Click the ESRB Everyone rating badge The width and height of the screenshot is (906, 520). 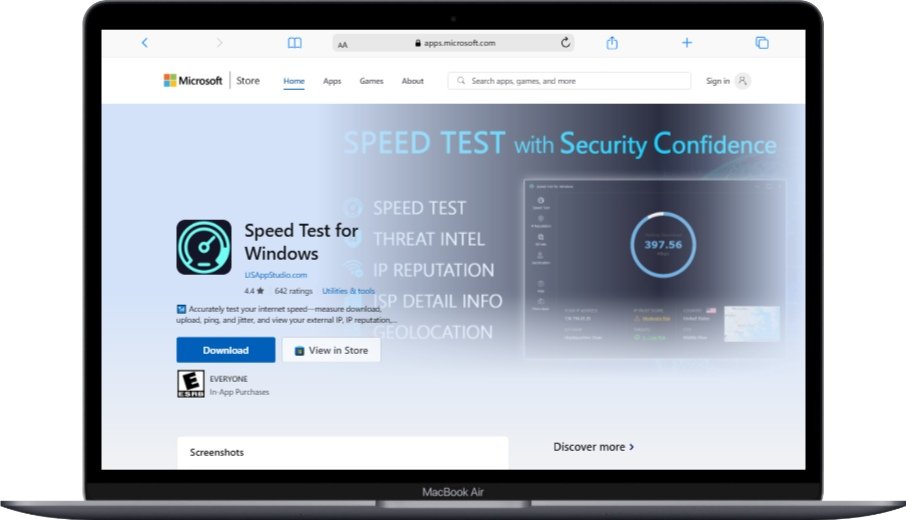[191, 384]
